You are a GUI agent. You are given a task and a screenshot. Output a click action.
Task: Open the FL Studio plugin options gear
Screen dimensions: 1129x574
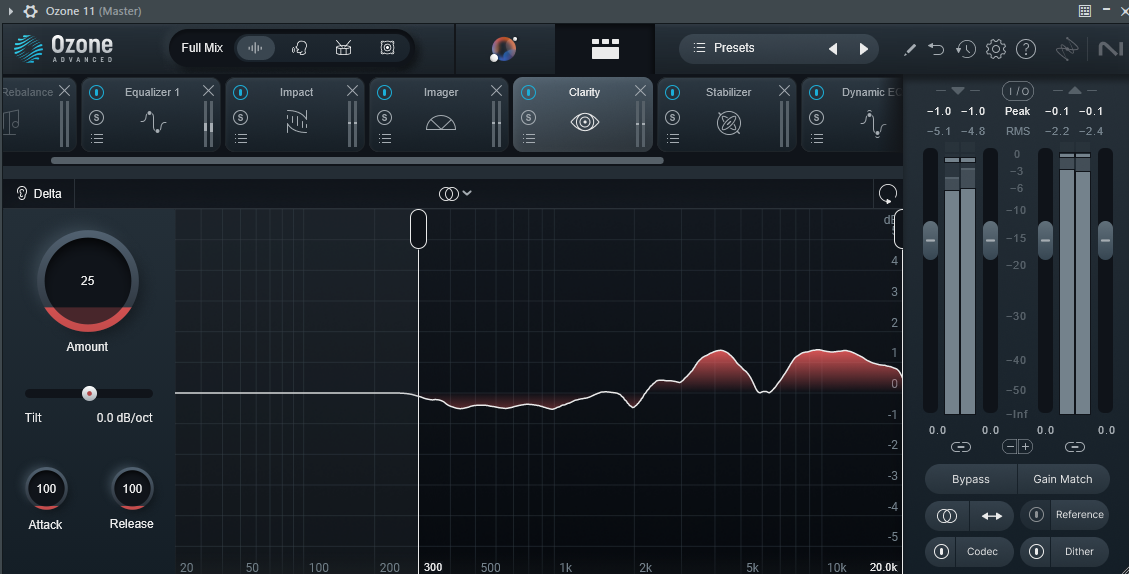click(x=30, y=11)
